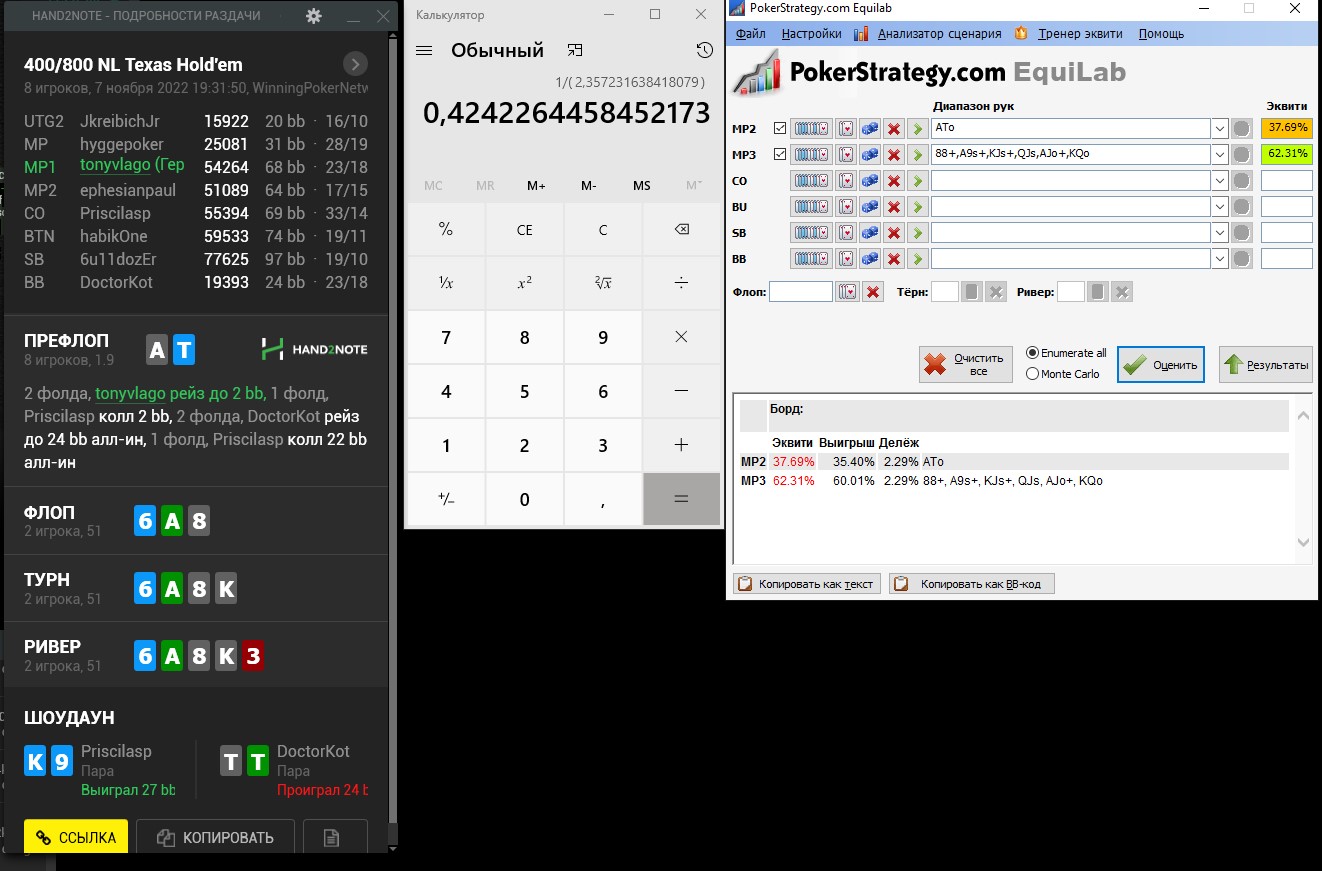Click green arrow icon in SB row
This screenshot has height=871, width=1322.
click(917, 232)
